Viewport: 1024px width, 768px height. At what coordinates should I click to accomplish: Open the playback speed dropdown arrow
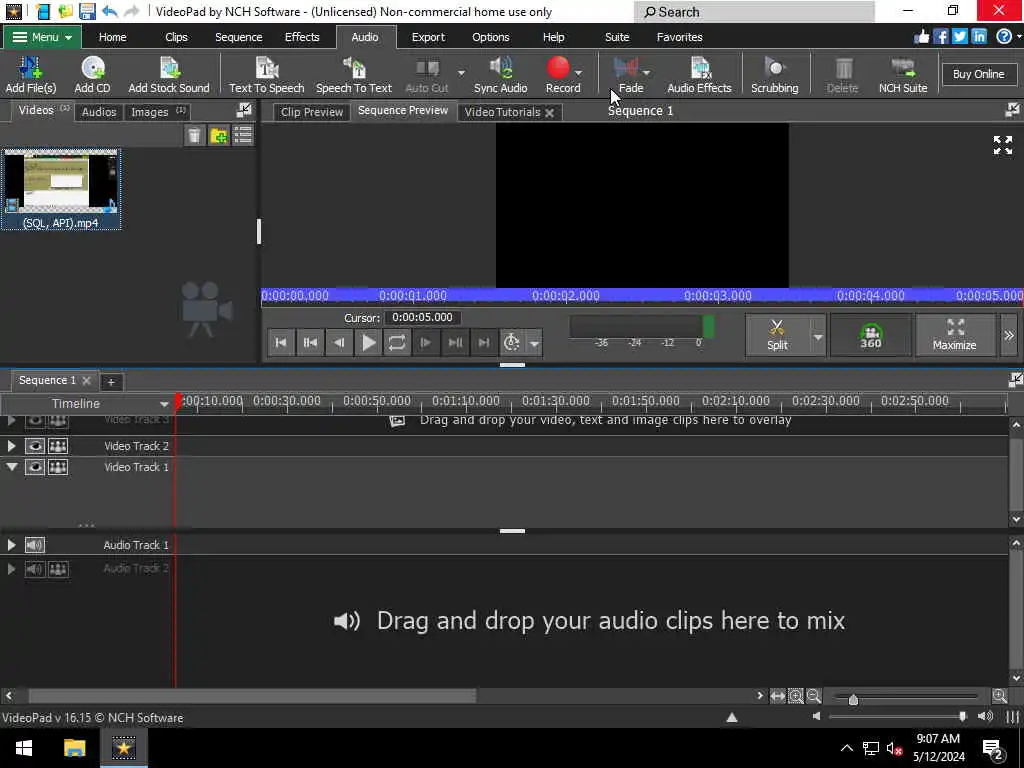point(534,343)
